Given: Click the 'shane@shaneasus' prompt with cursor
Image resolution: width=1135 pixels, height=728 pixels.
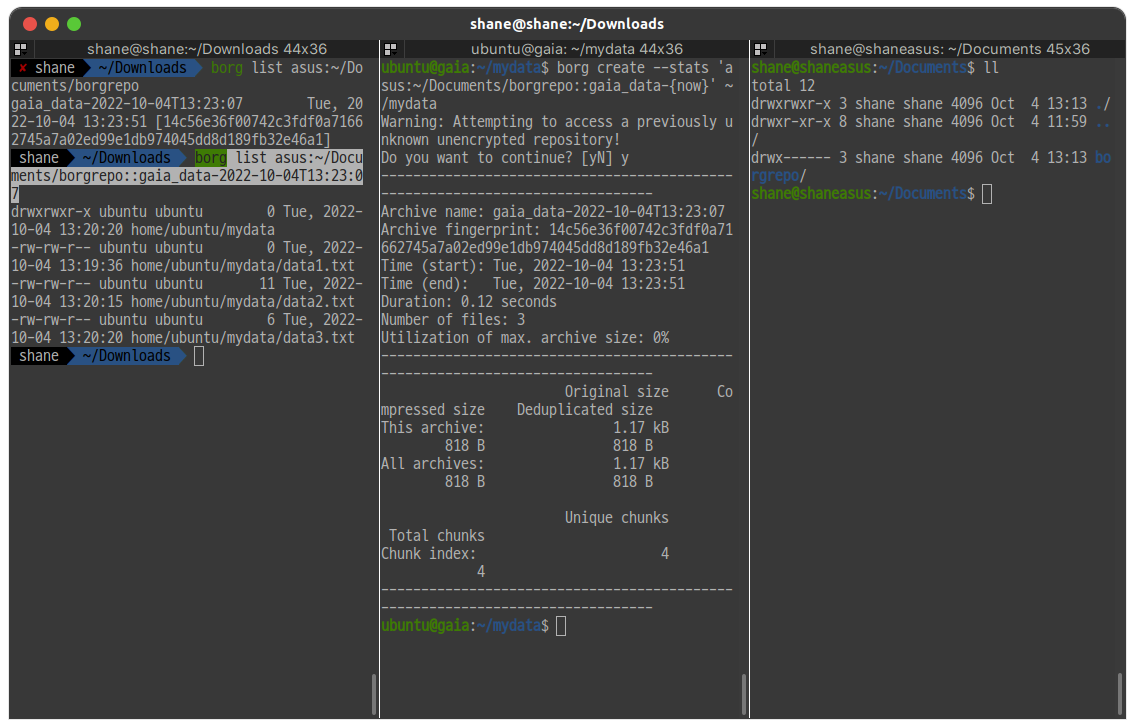Looking at the screenshot, I should tap(872, 194).
